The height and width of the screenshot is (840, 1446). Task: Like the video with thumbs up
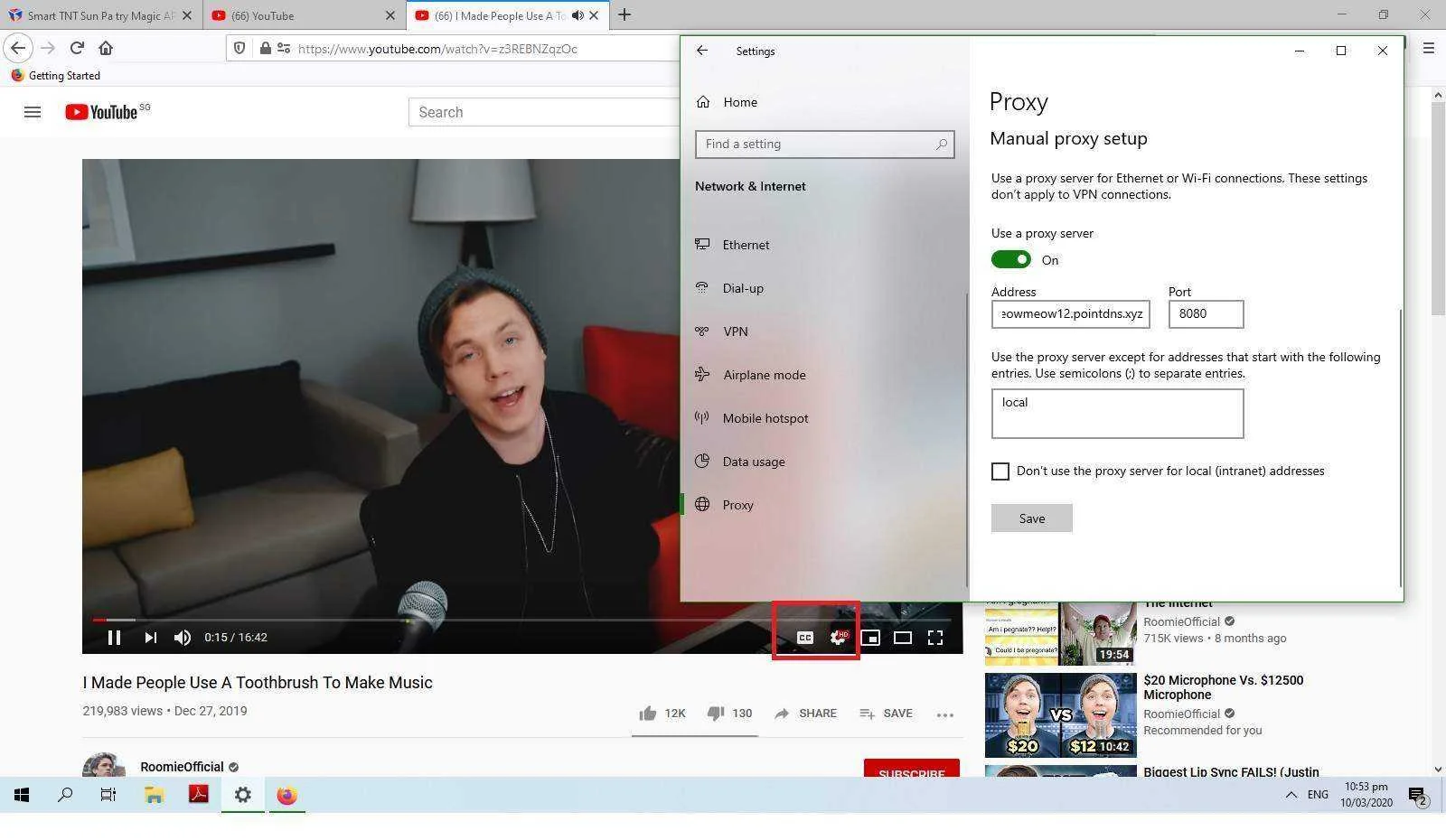tap(662, 714)
